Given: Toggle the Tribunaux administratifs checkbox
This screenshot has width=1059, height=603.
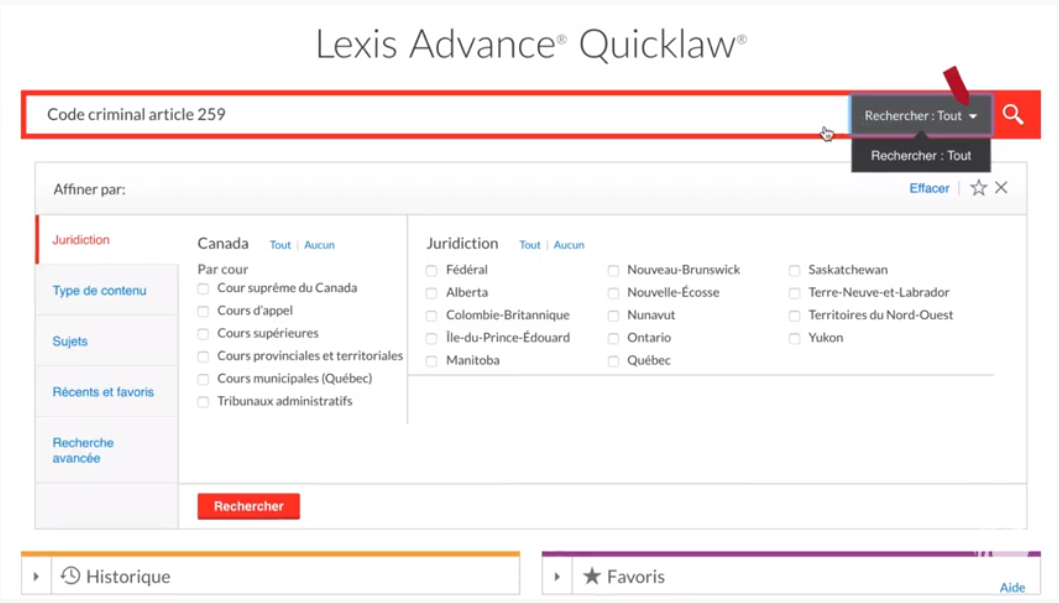Looking at the screenshot, I should [204, 402].
